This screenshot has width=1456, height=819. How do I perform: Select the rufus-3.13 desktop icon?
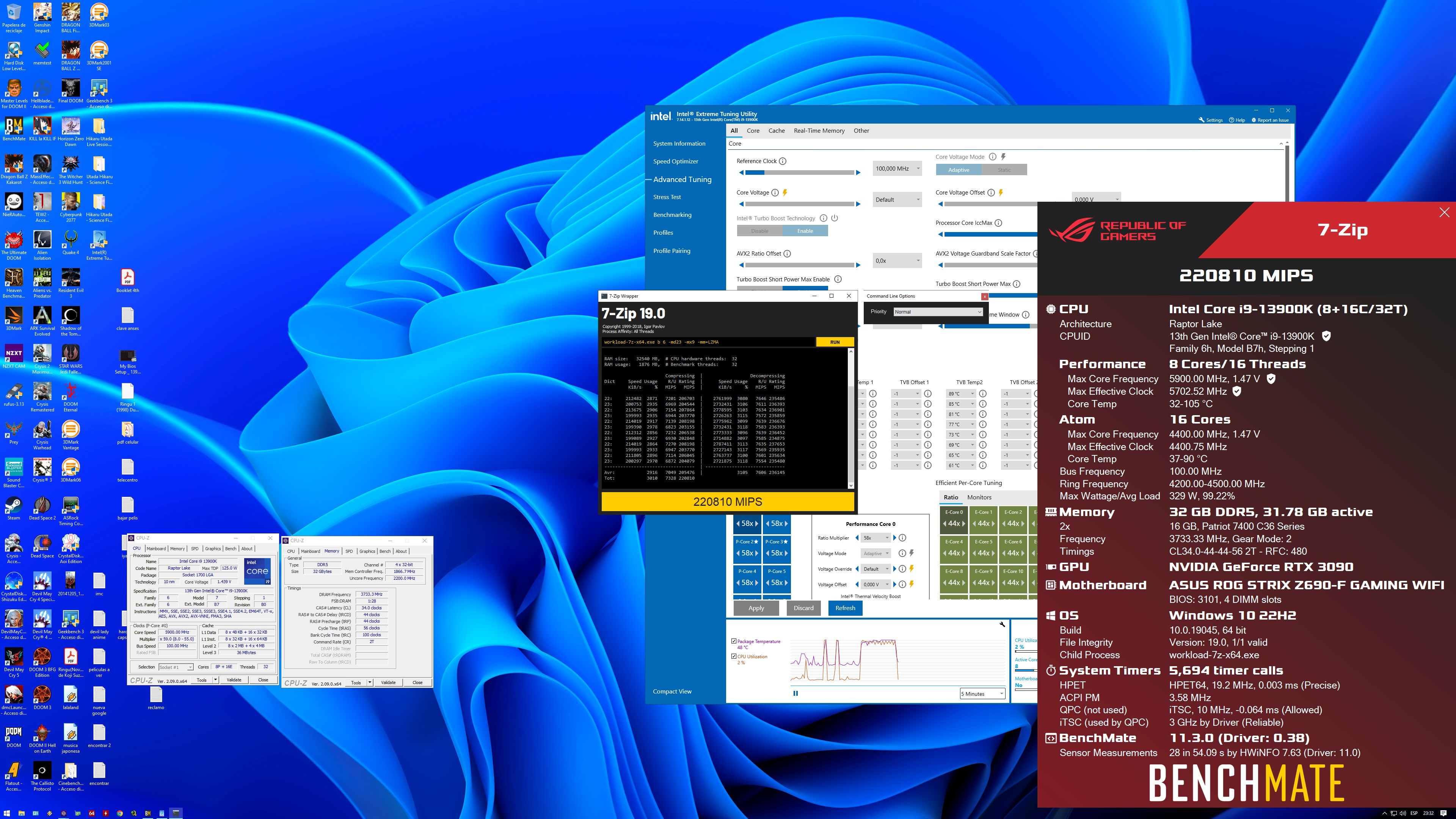(x=14, y=394)
